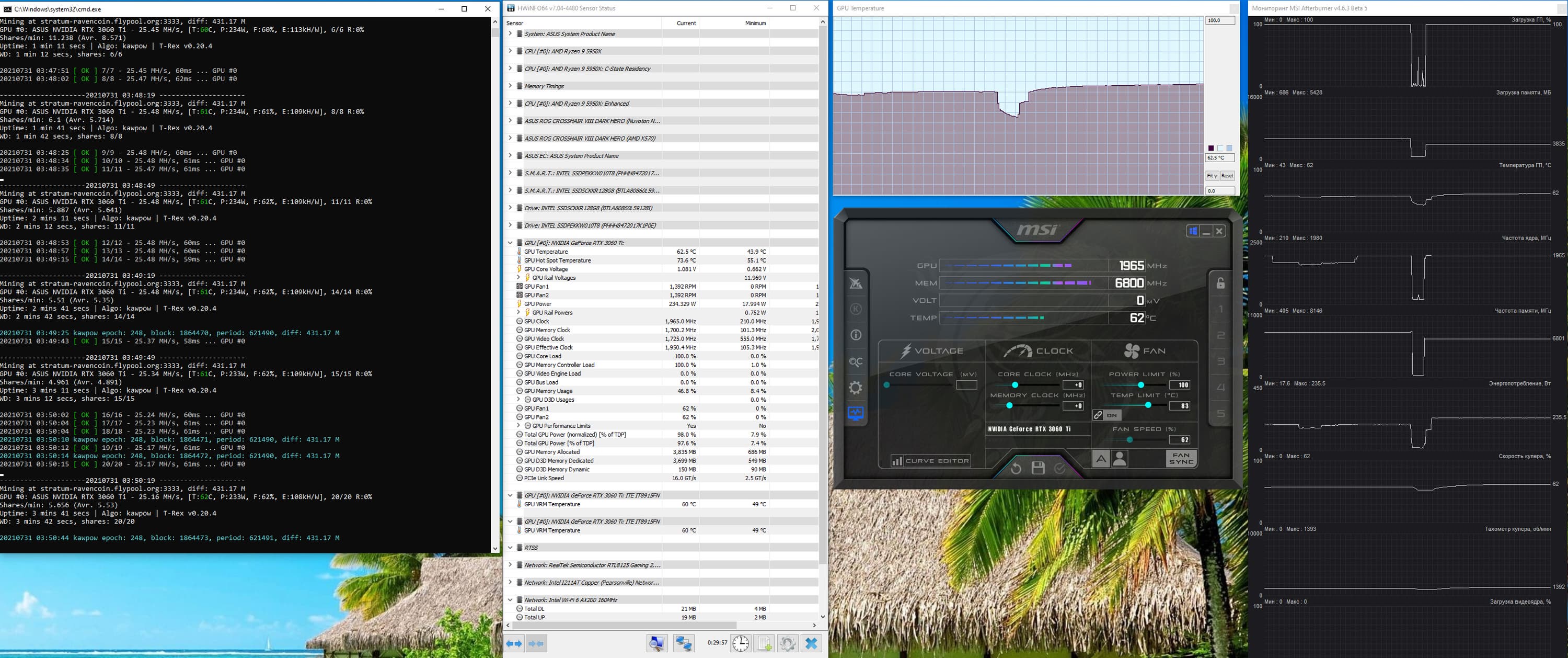Click the OC Scanner icon in the sidebar
The height and width of the screenshot is (658, 1568).
(x=855, y=362)
